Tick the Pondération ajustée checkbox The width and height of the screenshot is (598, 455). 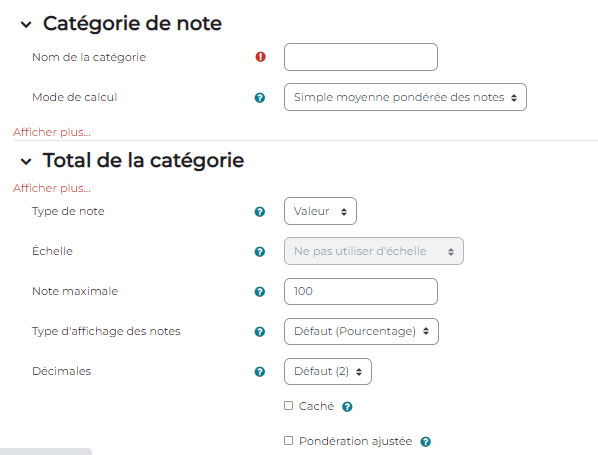(289, 441)
